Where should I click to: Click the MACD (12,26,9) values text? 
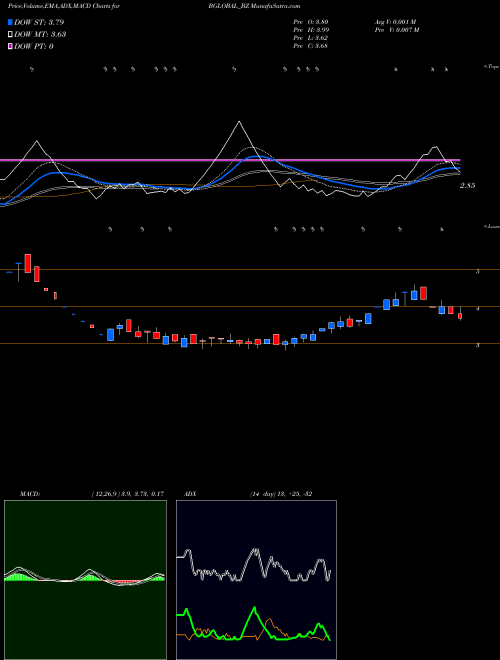coord(128,494)
